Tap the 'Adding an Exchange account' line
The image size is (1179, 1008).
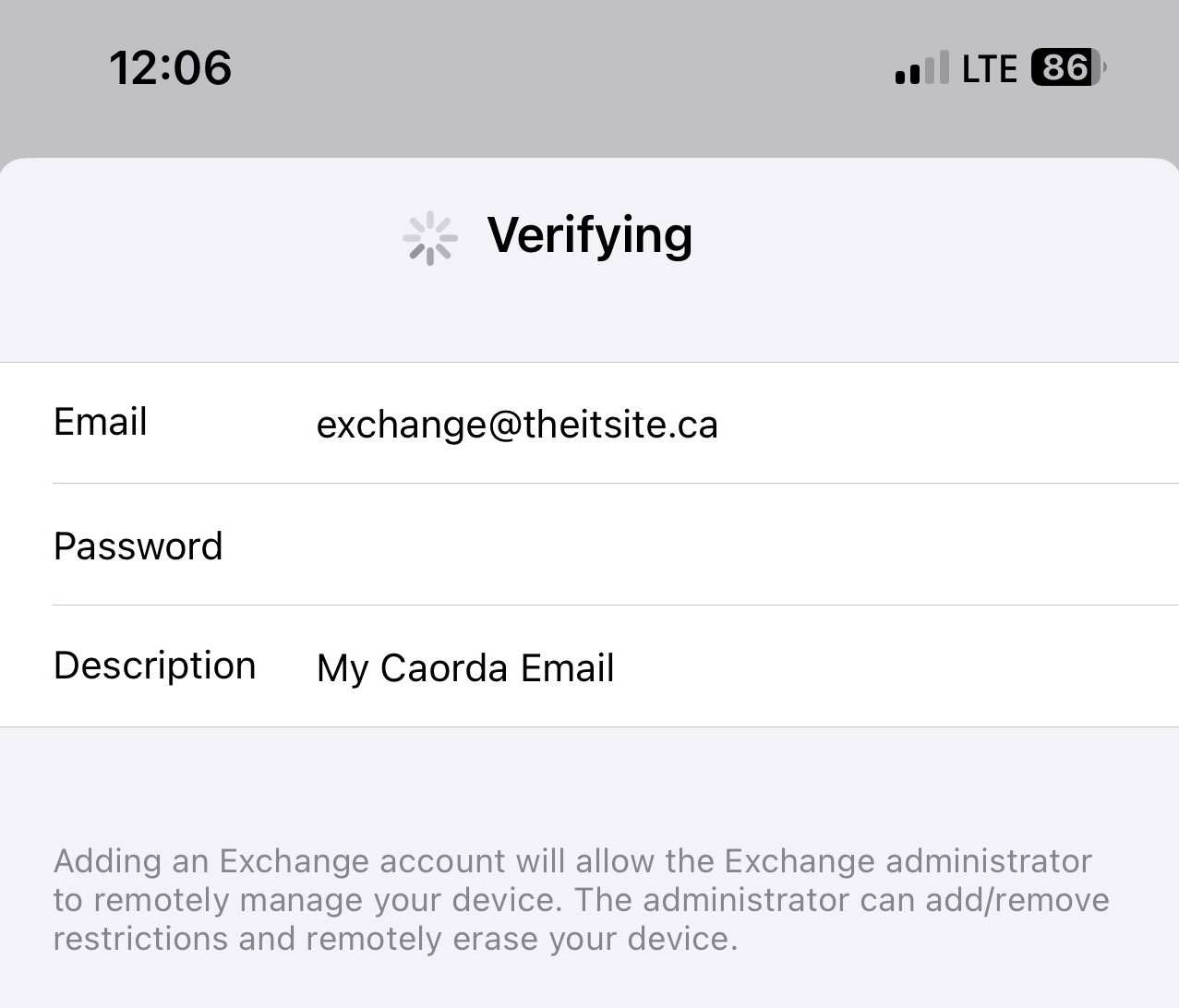572,861
